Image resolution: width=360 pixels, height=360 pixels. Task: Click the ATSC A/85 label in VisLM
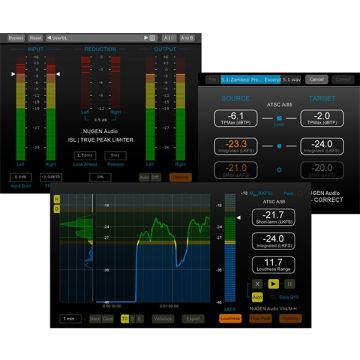273,202
